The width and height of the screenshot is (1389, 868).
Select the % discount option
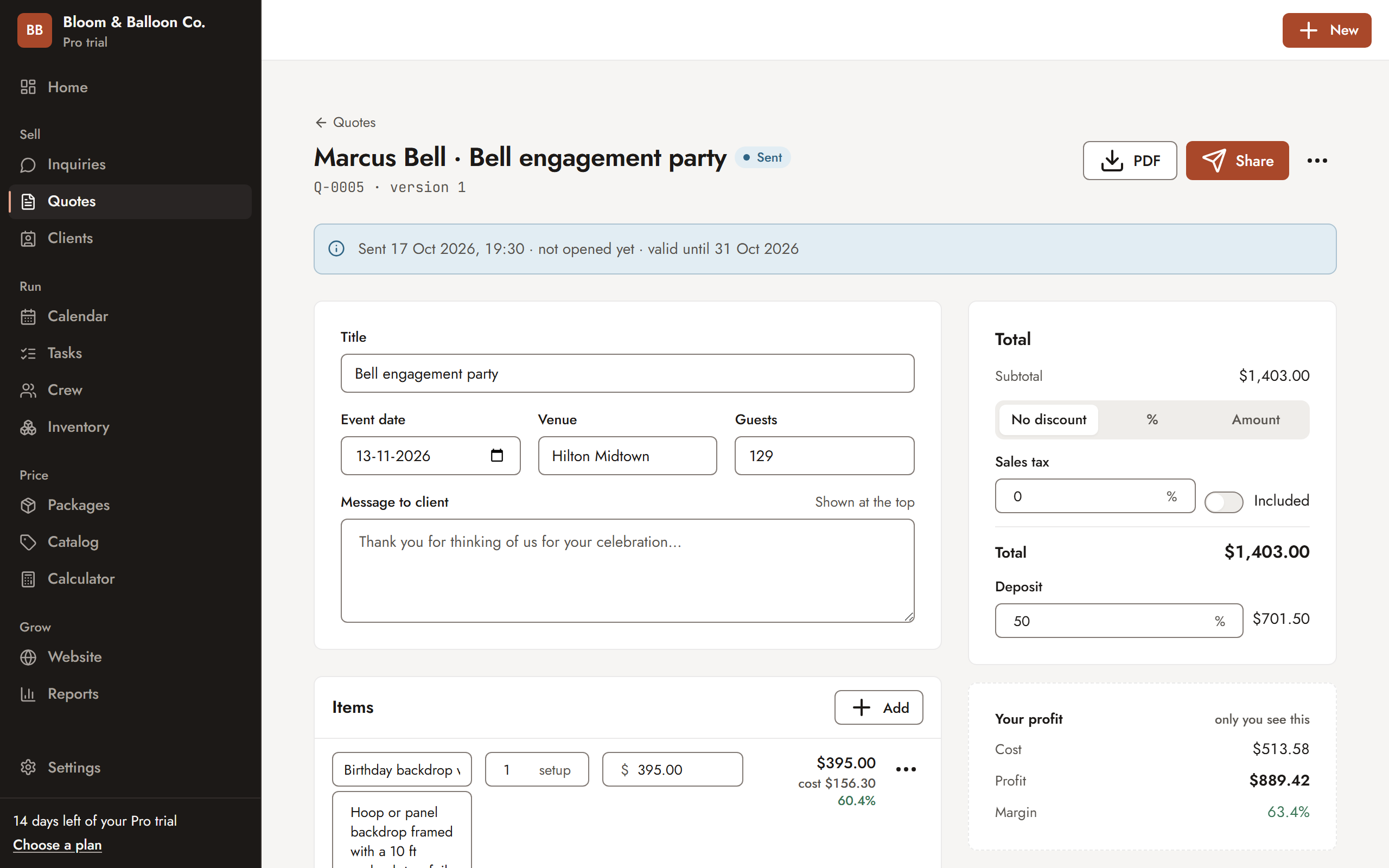1152,420
